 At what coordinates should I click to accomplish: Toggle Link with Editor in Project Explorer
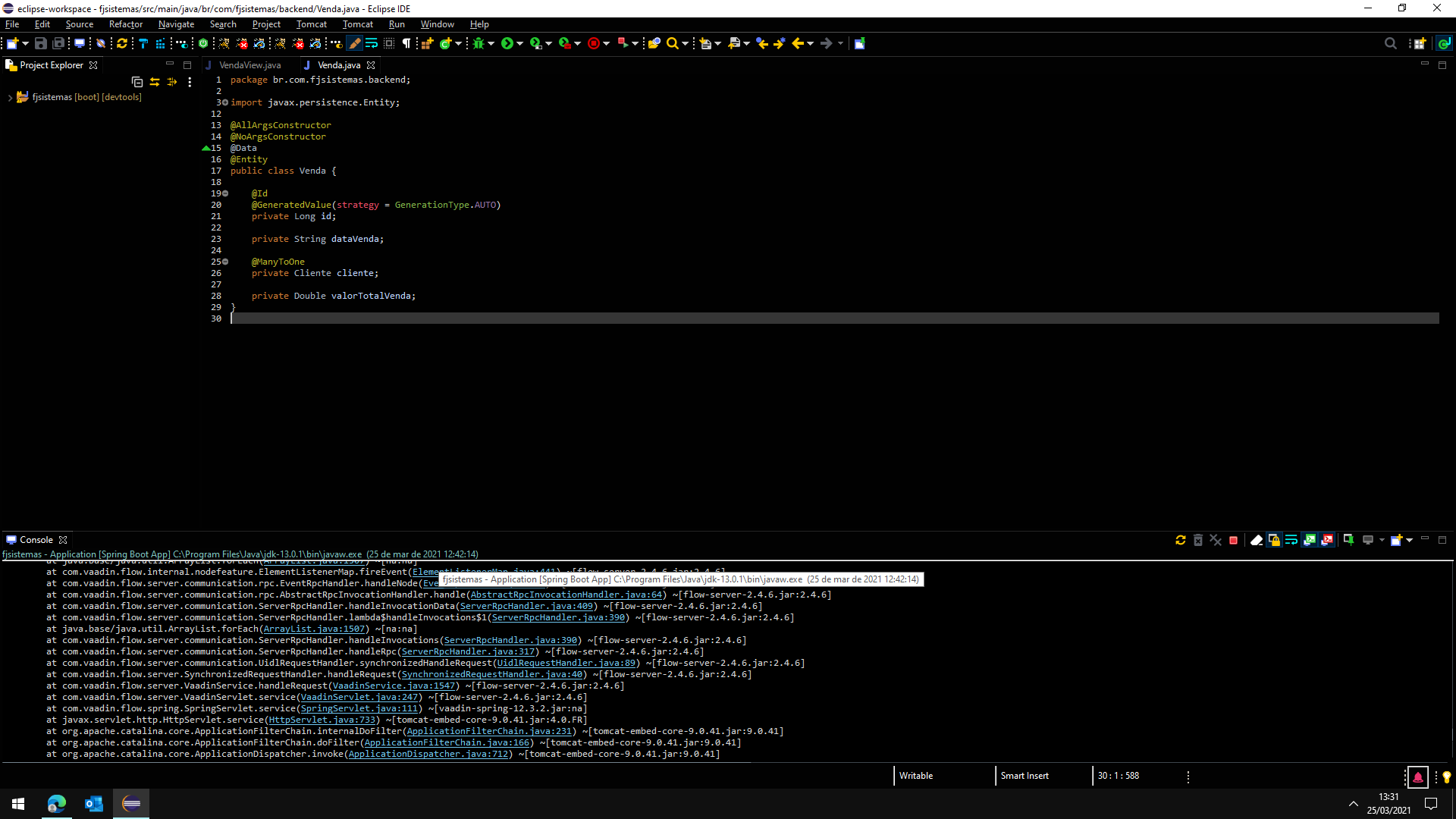point(155,81)
